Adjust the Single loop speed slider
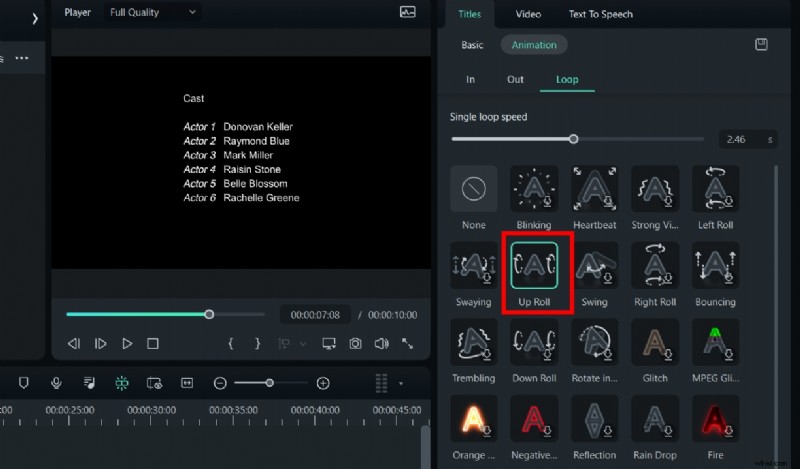 573,140
